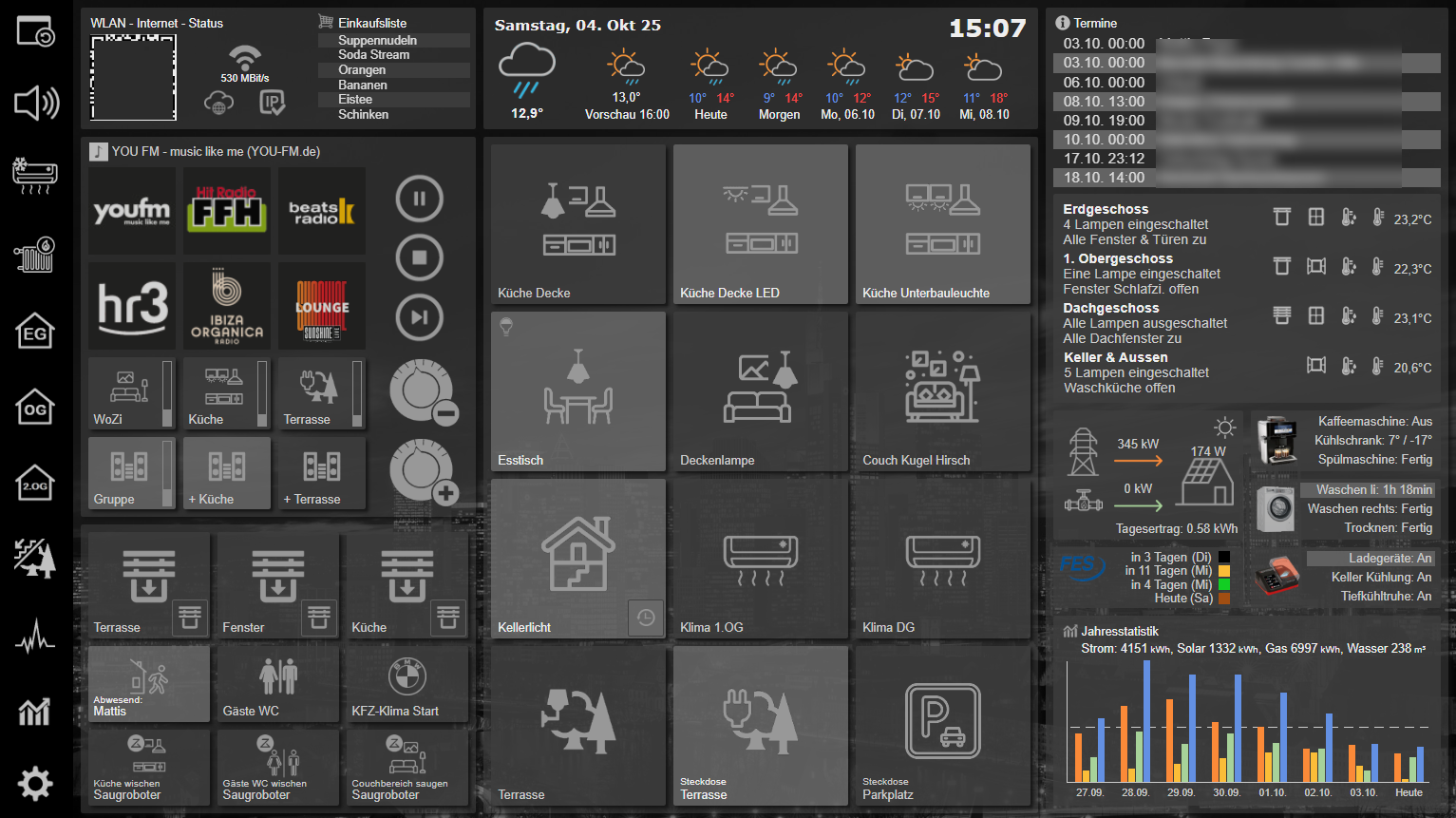The width and height of the screenshot is (1456, 818).
Task: Select the hr3 radio station
Action: tap(132, 306)
